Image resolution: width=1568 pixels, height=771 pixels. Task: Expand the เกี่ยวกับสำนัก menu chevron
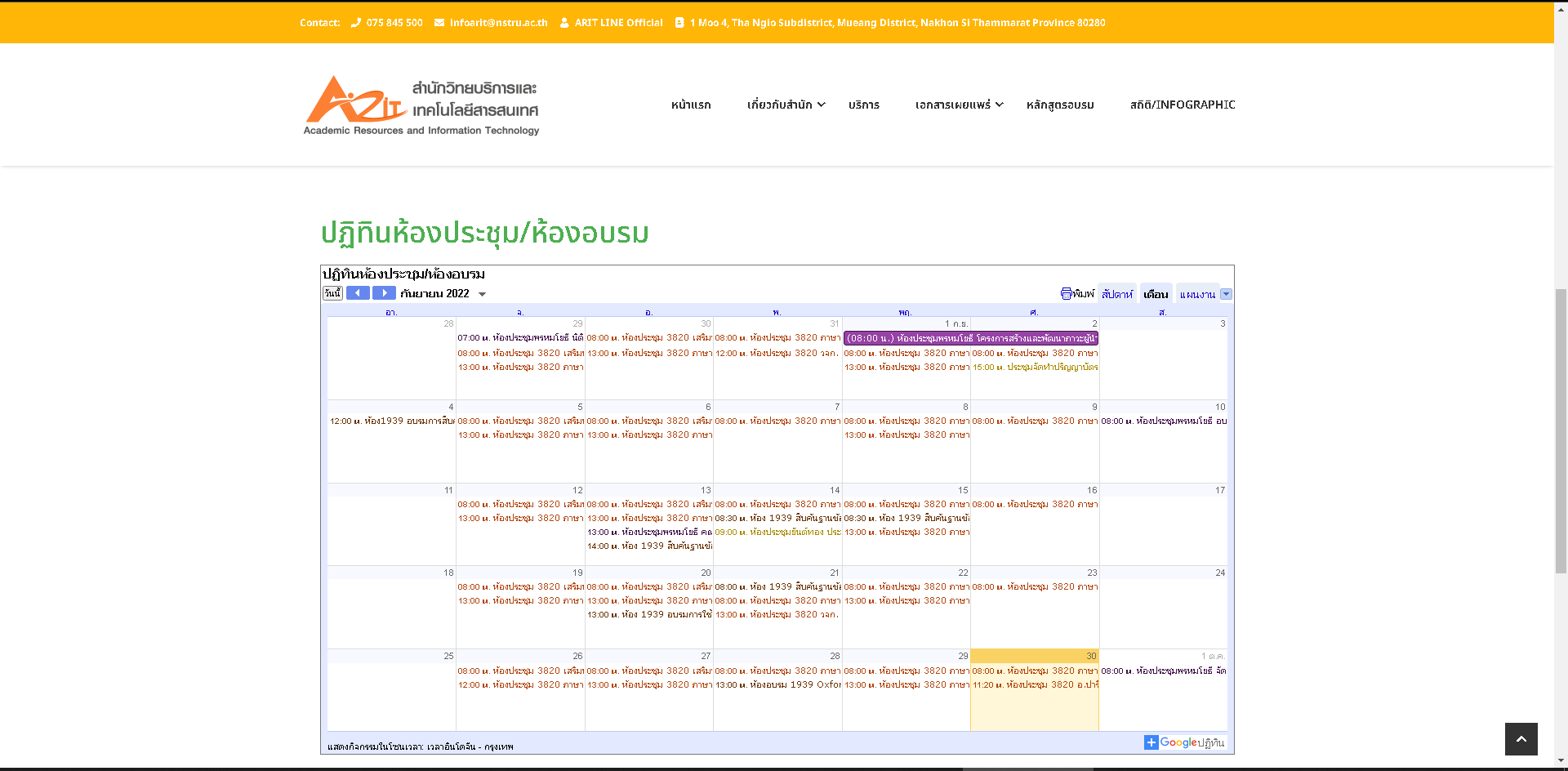click(x=822, y=105)
